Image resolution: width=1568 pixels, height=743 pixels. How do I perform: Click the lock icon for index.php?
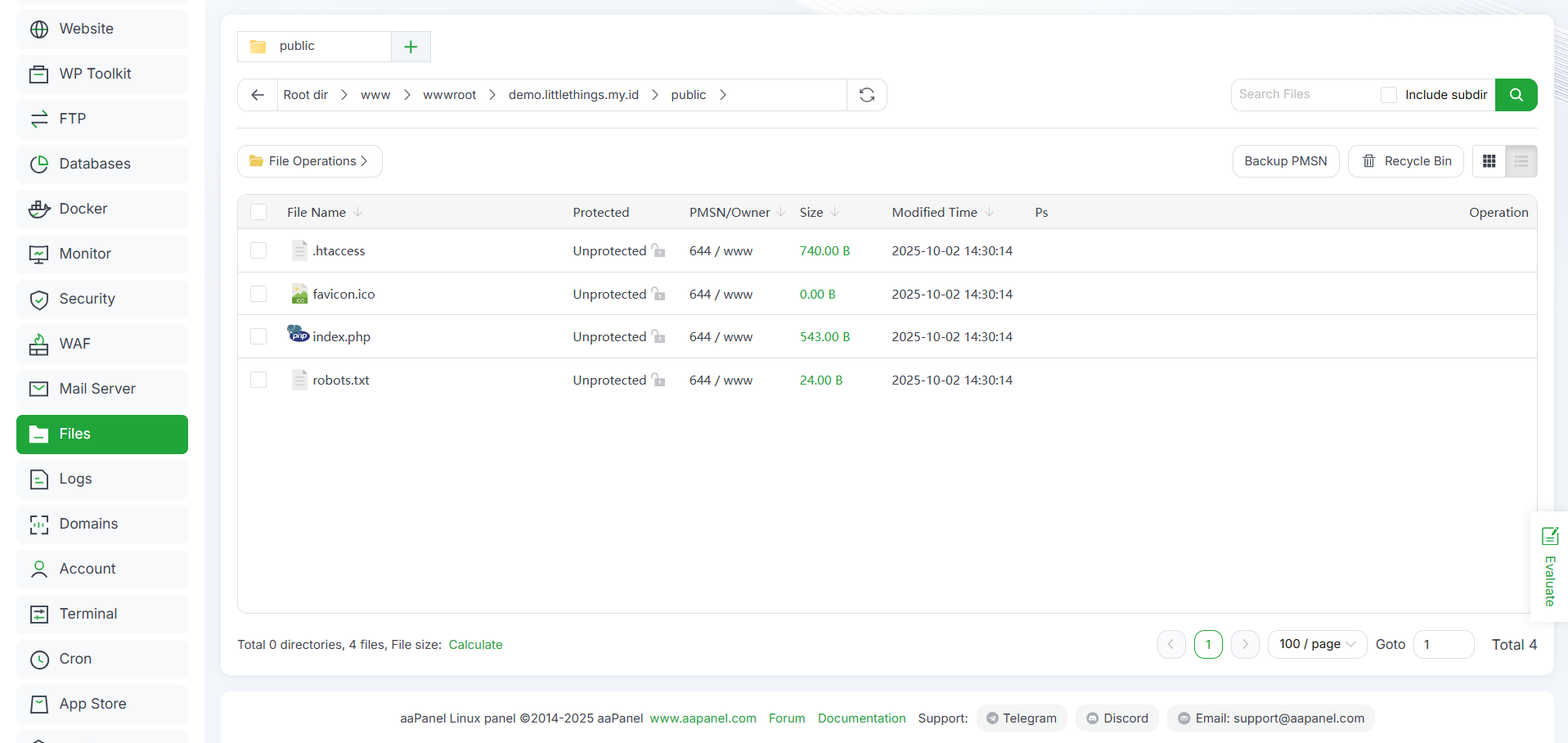pyautogui.click(x=658, y=336)
